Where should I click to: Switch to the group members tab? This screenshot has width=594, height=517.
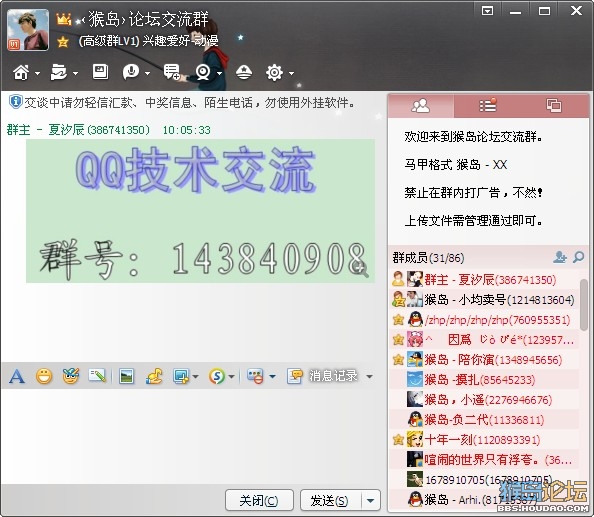click(x=420, y=106)
